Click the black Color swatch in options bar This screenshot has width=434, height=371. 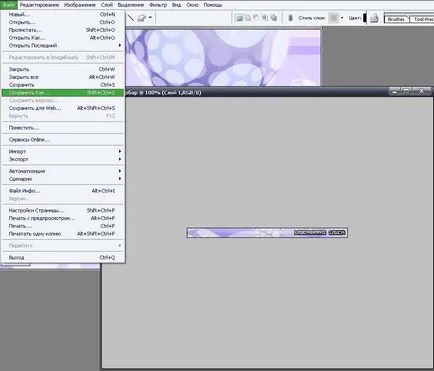[x=365, y=18]
